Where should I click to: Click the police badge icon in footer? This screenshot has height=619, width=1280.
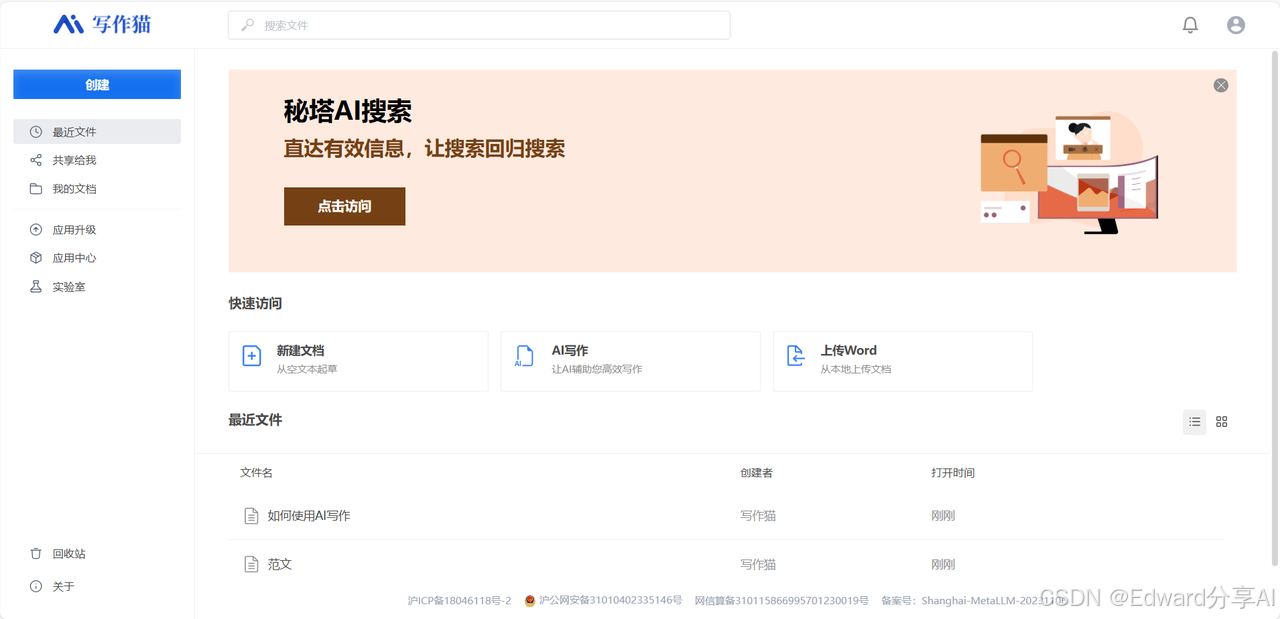(530, 601)
